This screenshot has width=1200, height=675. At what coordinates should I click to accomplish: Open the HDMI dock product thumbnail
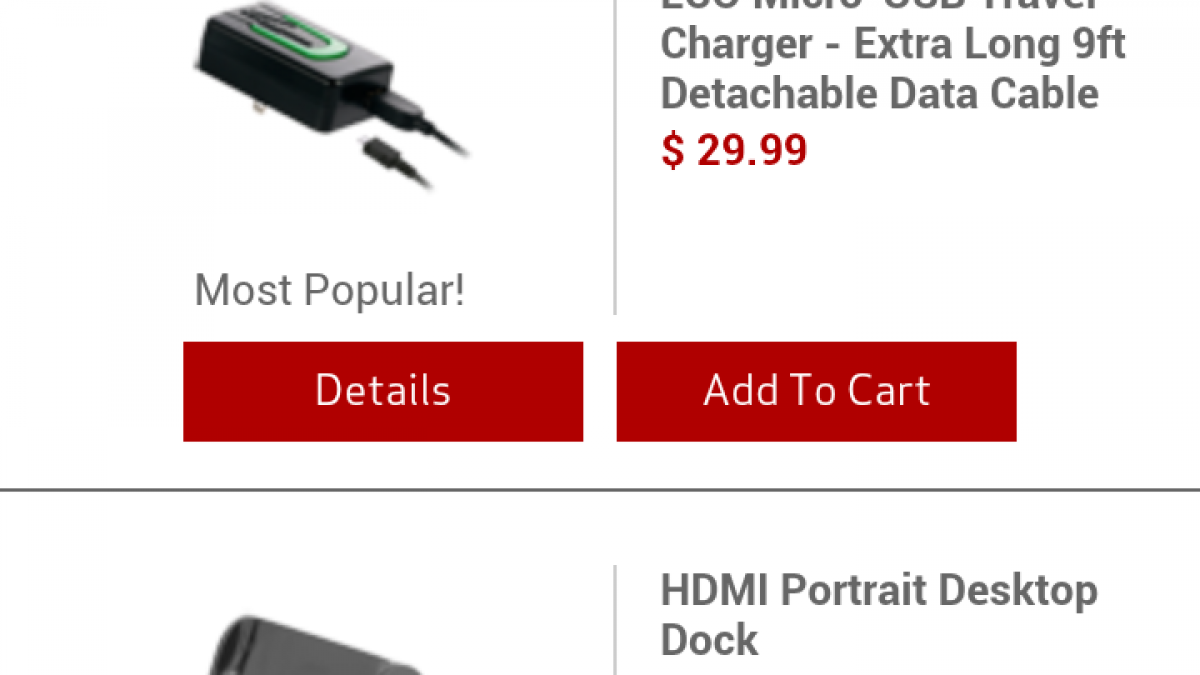pos(310,645)
